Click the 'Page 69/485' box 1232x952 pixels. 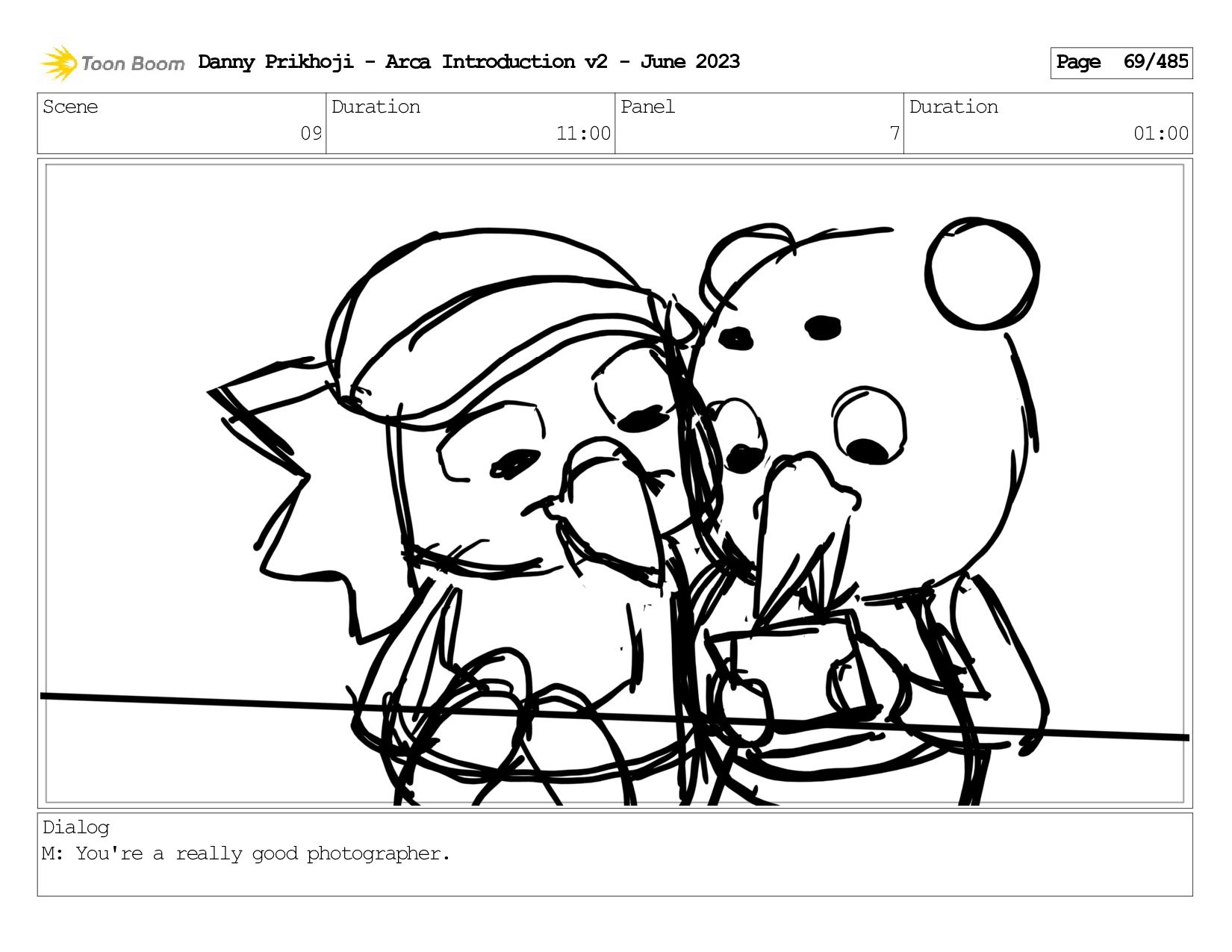click(1121, 63)
